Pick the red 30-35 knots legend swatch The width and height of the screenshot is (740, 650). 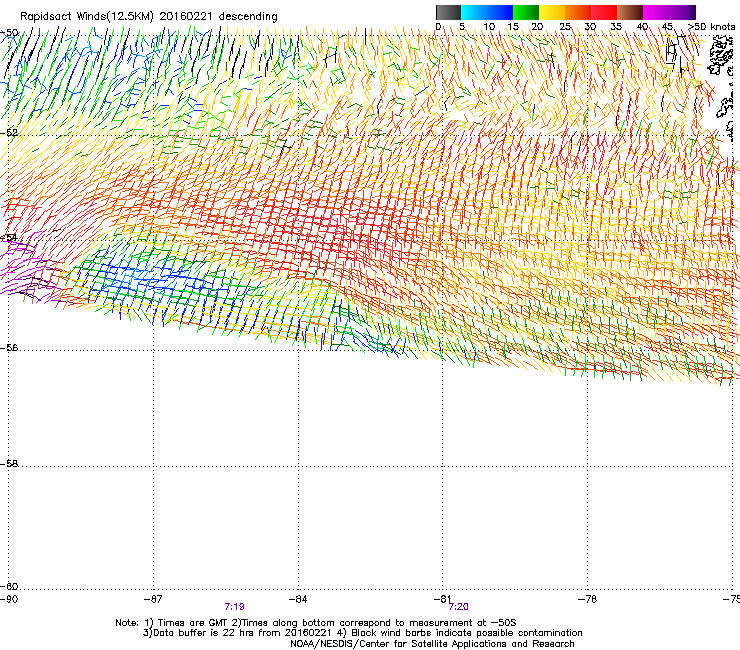[x=604, y=12]
